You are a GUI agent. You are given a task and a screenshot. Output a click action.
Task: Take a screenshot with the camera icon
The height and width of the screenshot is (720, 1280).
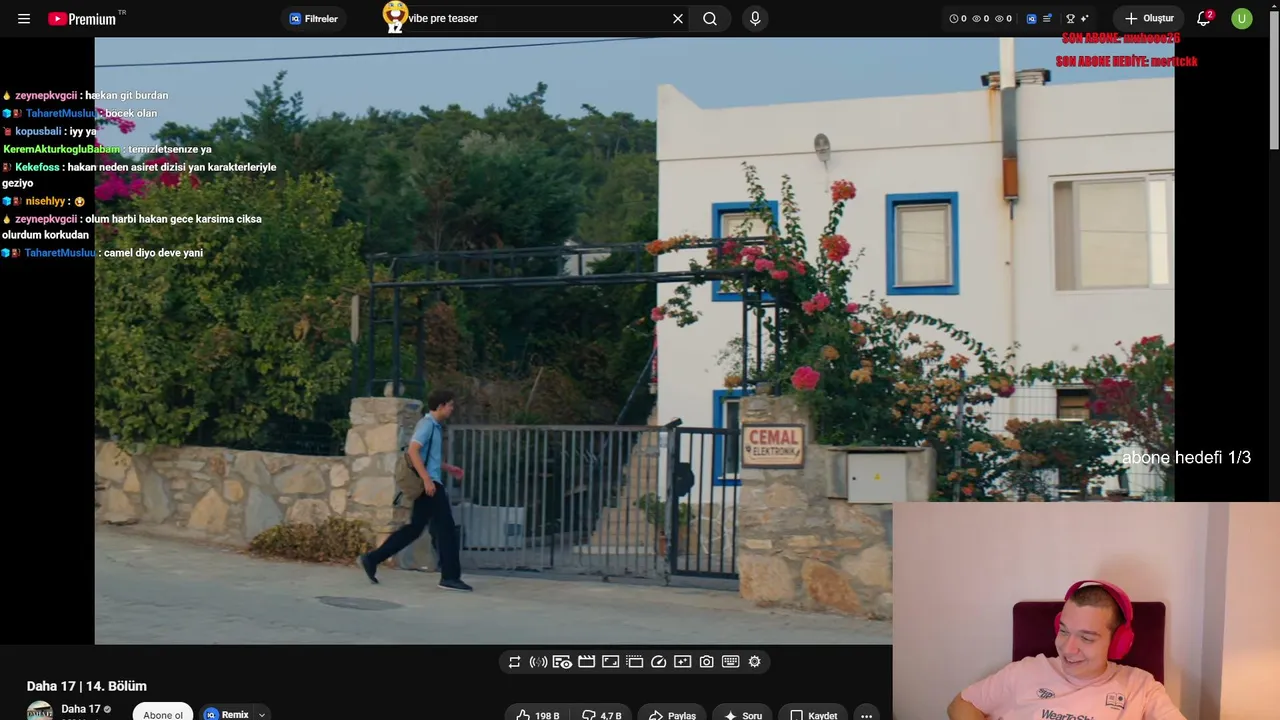(x=706, y=662)
